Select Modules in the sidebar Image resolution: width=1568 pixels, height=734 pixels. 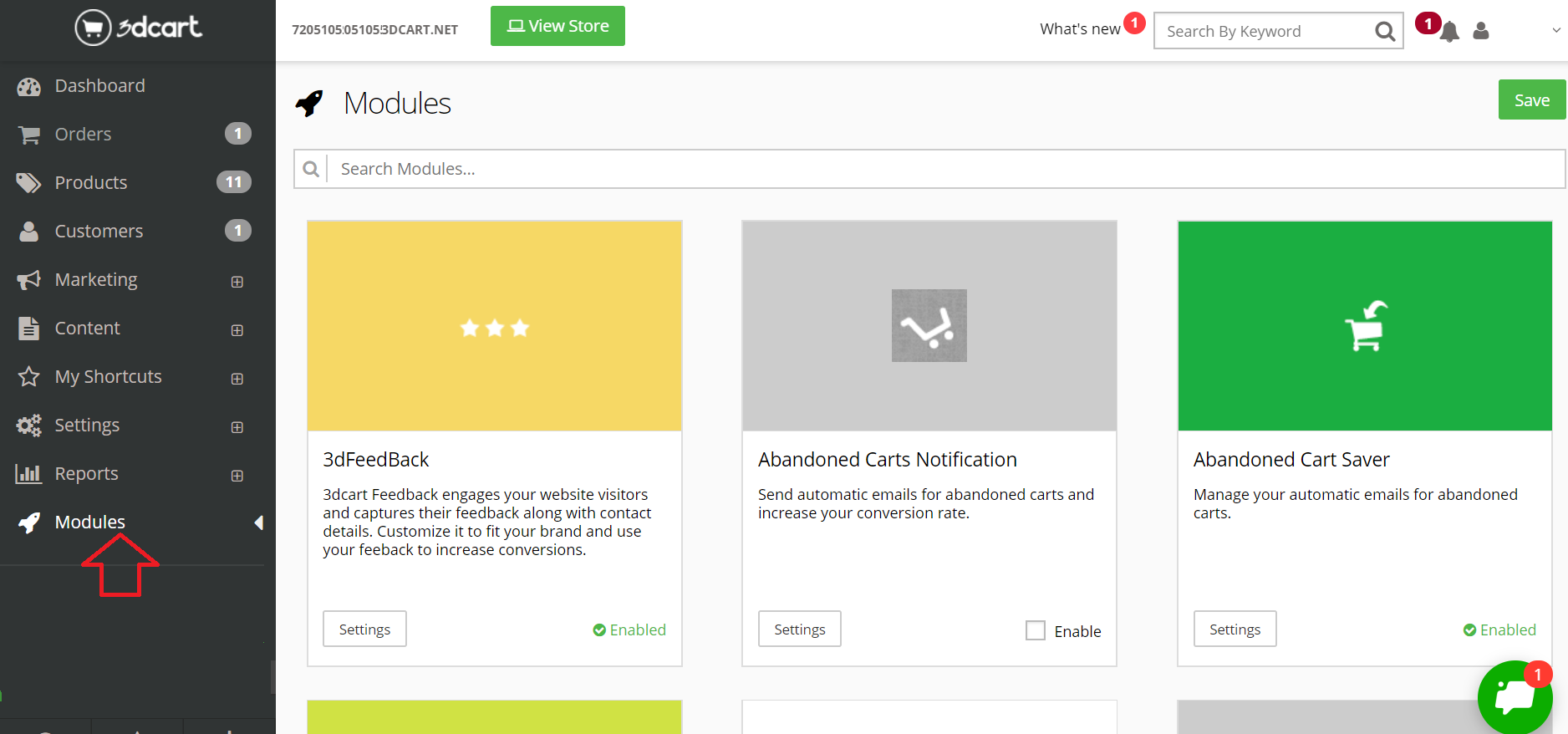[90, 522]
